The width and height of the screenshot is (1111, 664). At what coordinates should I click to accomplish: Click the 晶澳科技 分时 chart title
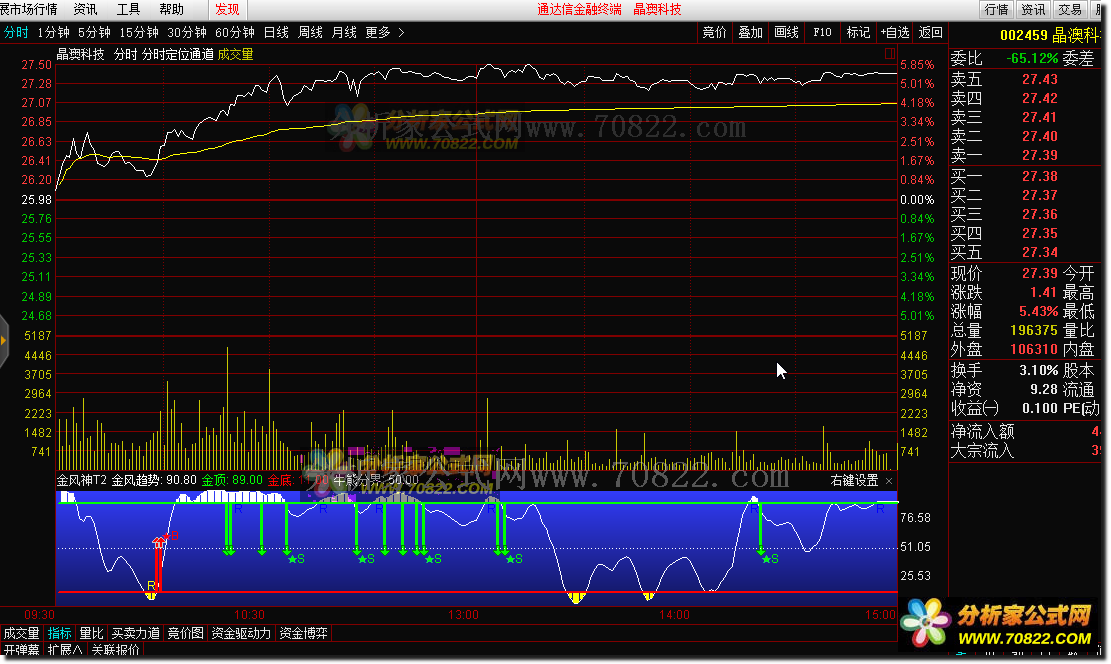pyautogui.click(x=96, y=55)
